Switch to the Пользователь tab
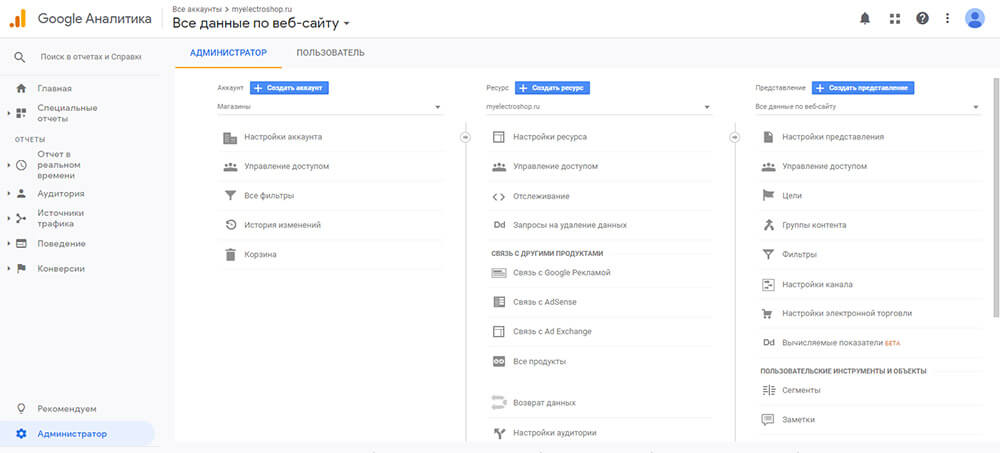1000x453 pixels. [x=330, y=52]
